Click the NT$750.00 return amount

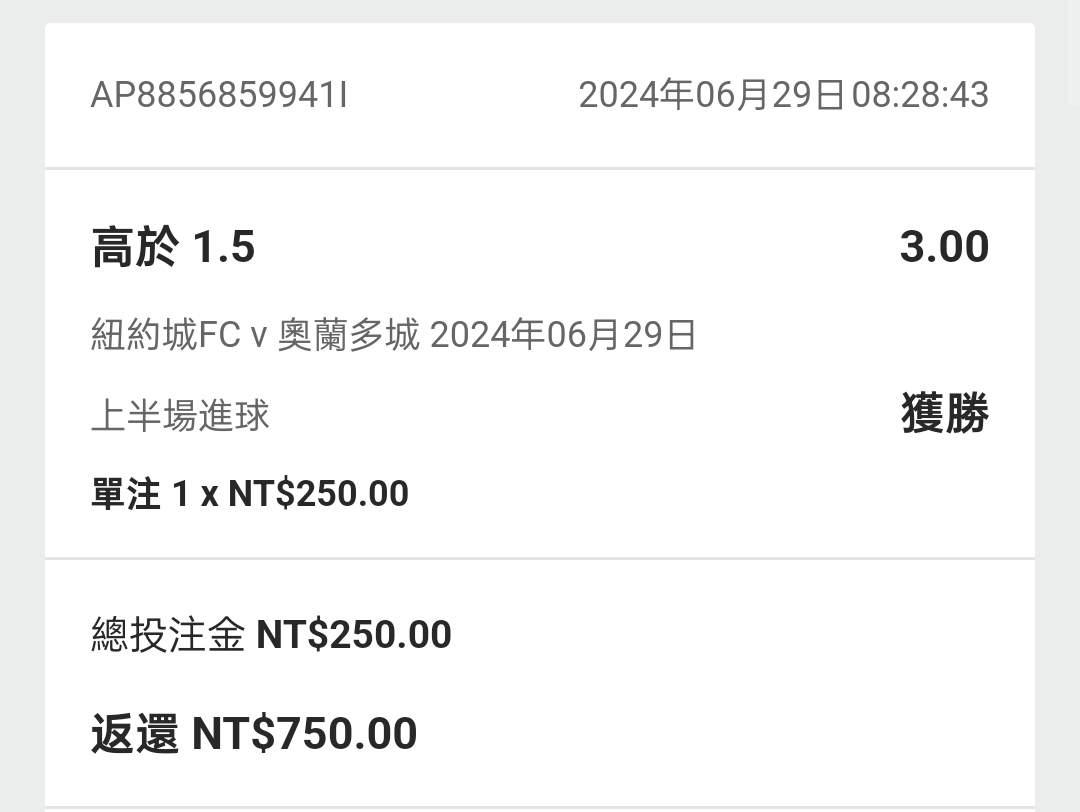304,734
